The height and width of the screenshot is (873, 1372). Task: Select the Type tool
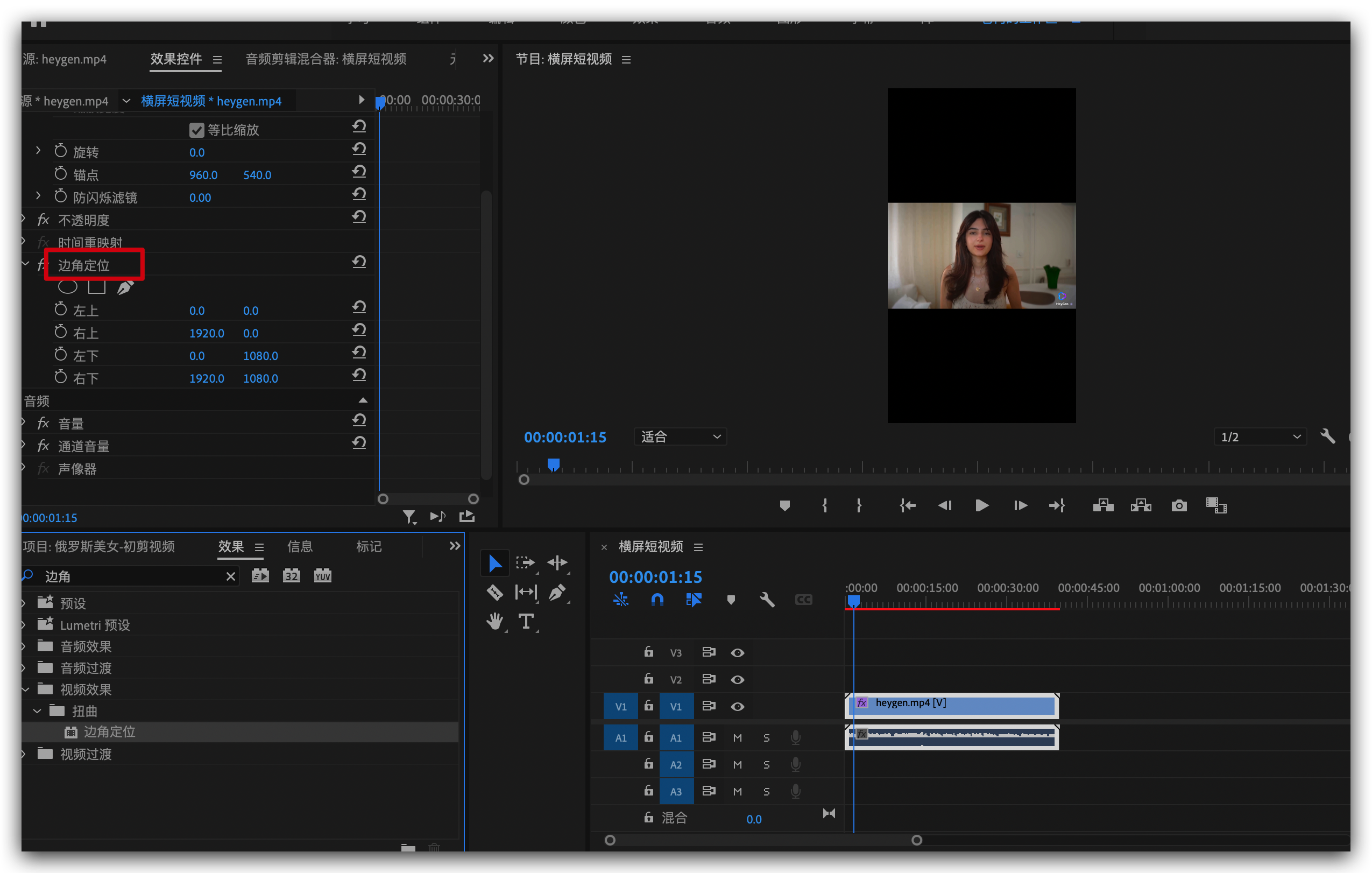click(526, 622)
